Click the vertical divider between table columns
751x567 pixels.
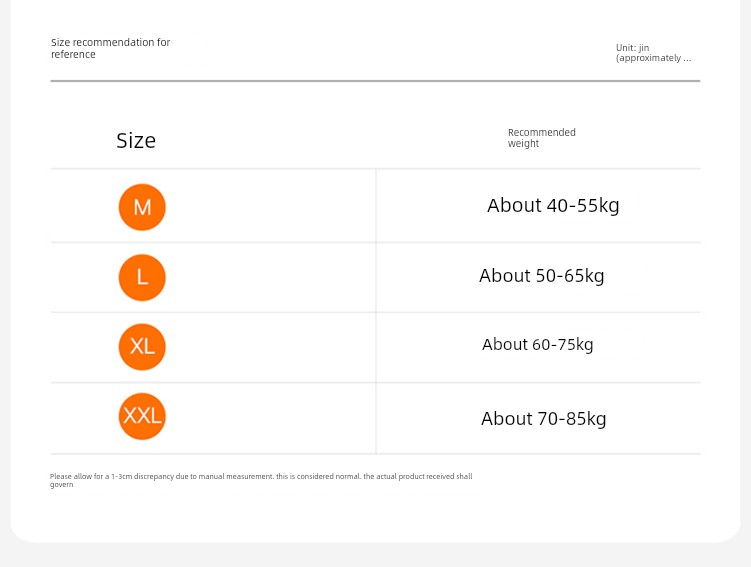pos(376,311)
